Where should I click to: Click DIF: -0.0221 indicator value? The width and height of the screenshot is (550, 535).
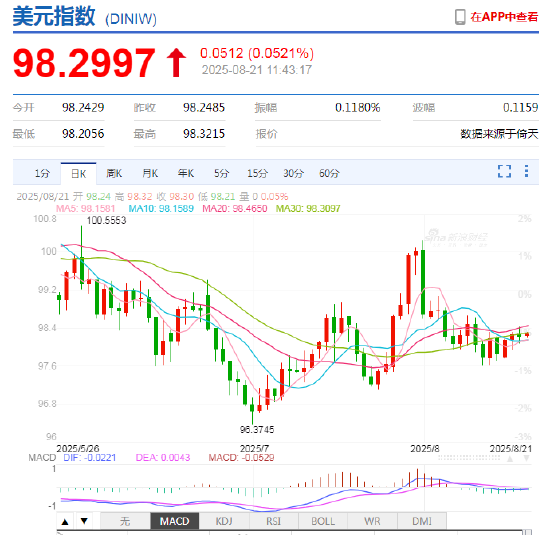click(89, 457)
